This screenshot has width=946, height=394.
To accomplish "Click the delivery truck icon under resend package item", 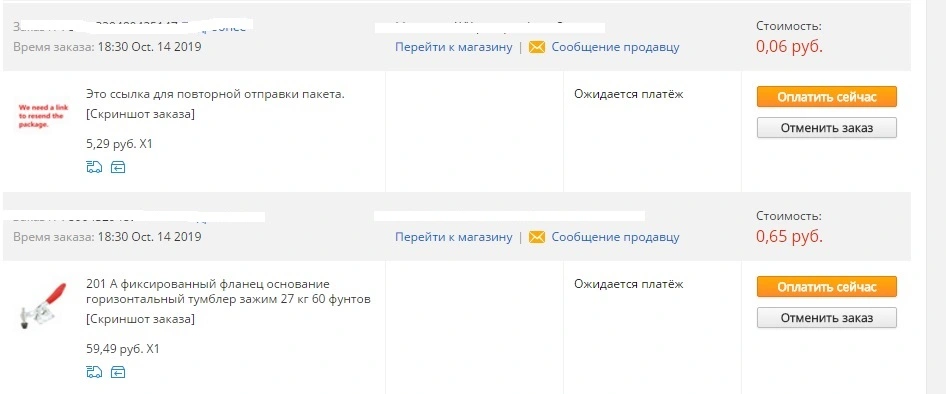I will 94,168.
